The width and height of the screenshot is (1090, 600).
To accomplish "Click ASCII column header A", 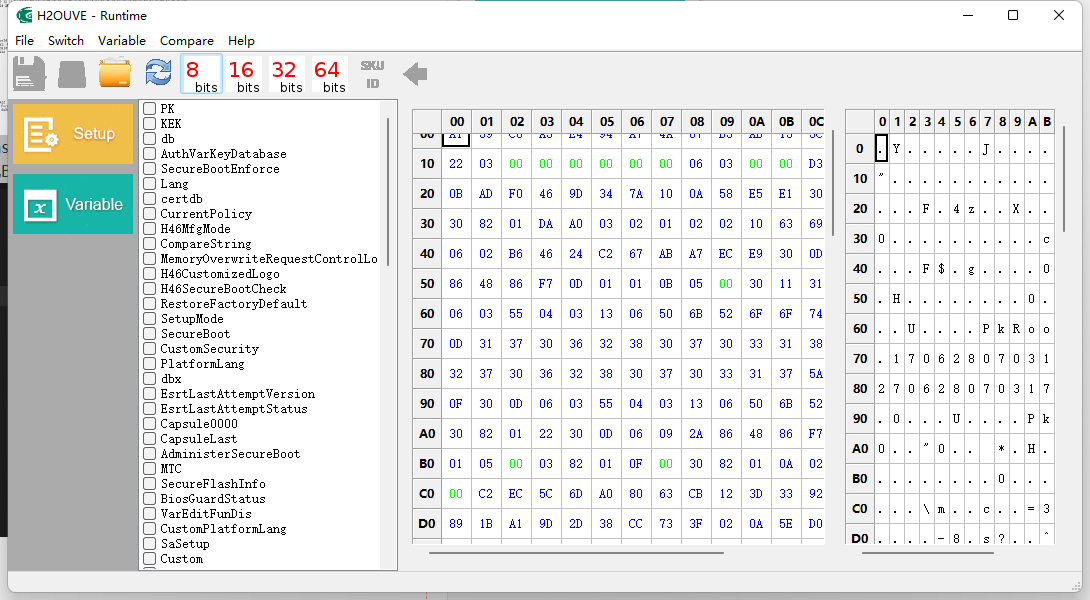I will [x=1032, y=122].
